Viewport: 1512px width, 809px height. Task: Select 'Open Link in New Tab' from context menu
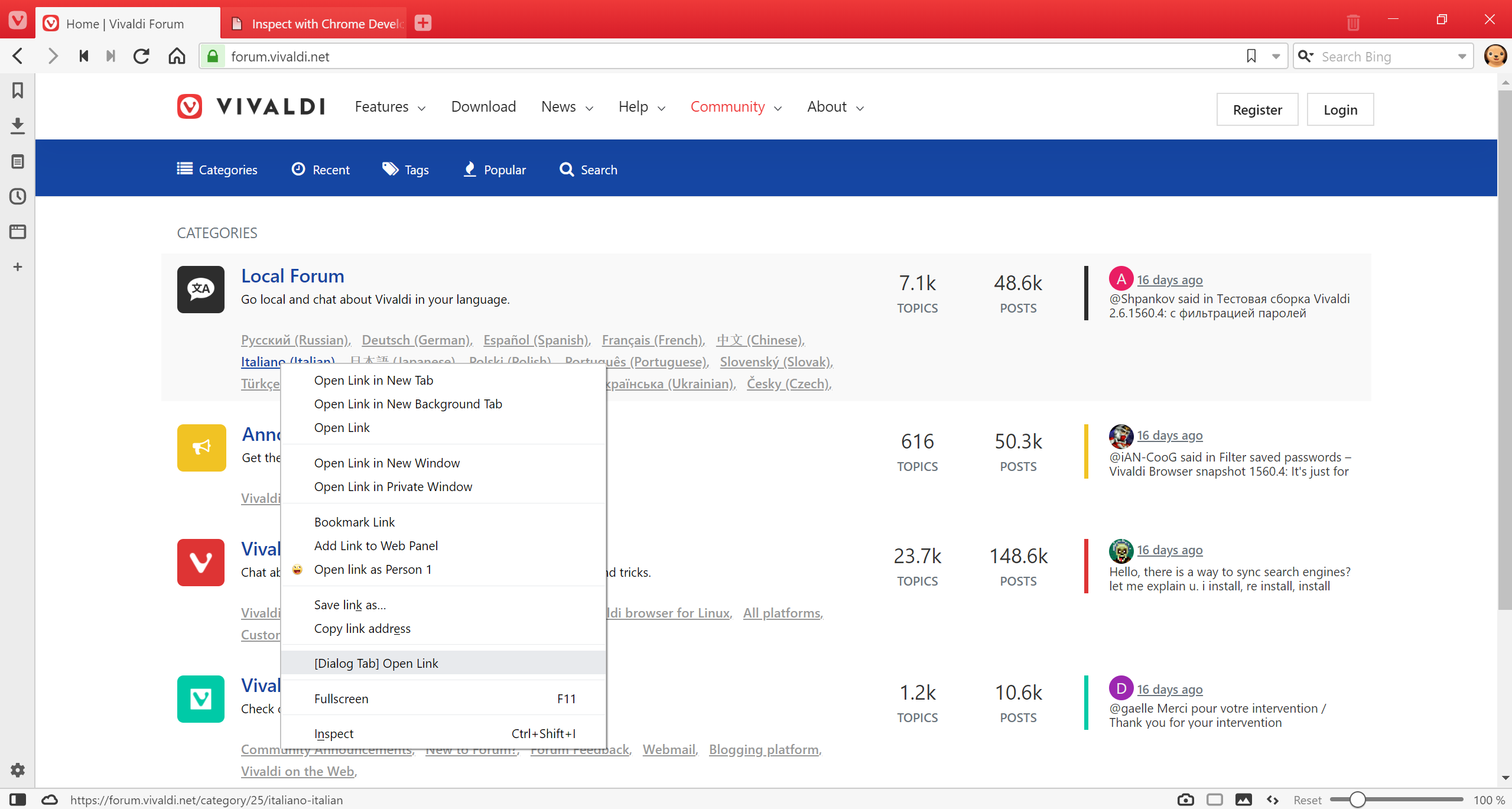[x=373, y=380]
